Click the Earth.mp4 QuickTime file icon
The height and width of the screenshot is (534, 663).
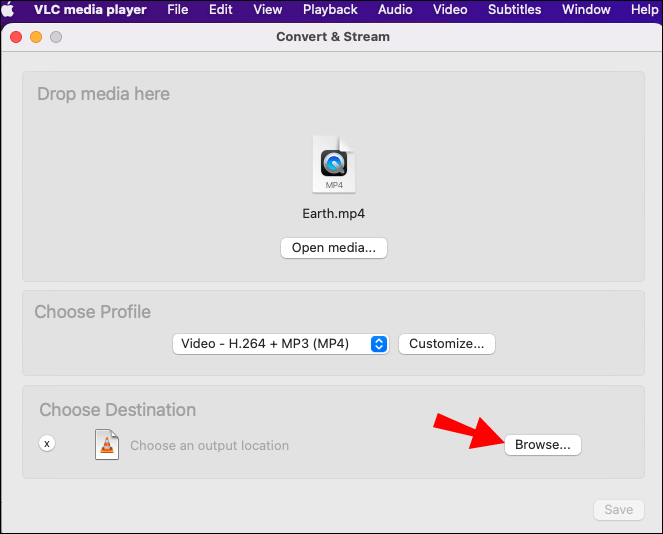[334, 164]
